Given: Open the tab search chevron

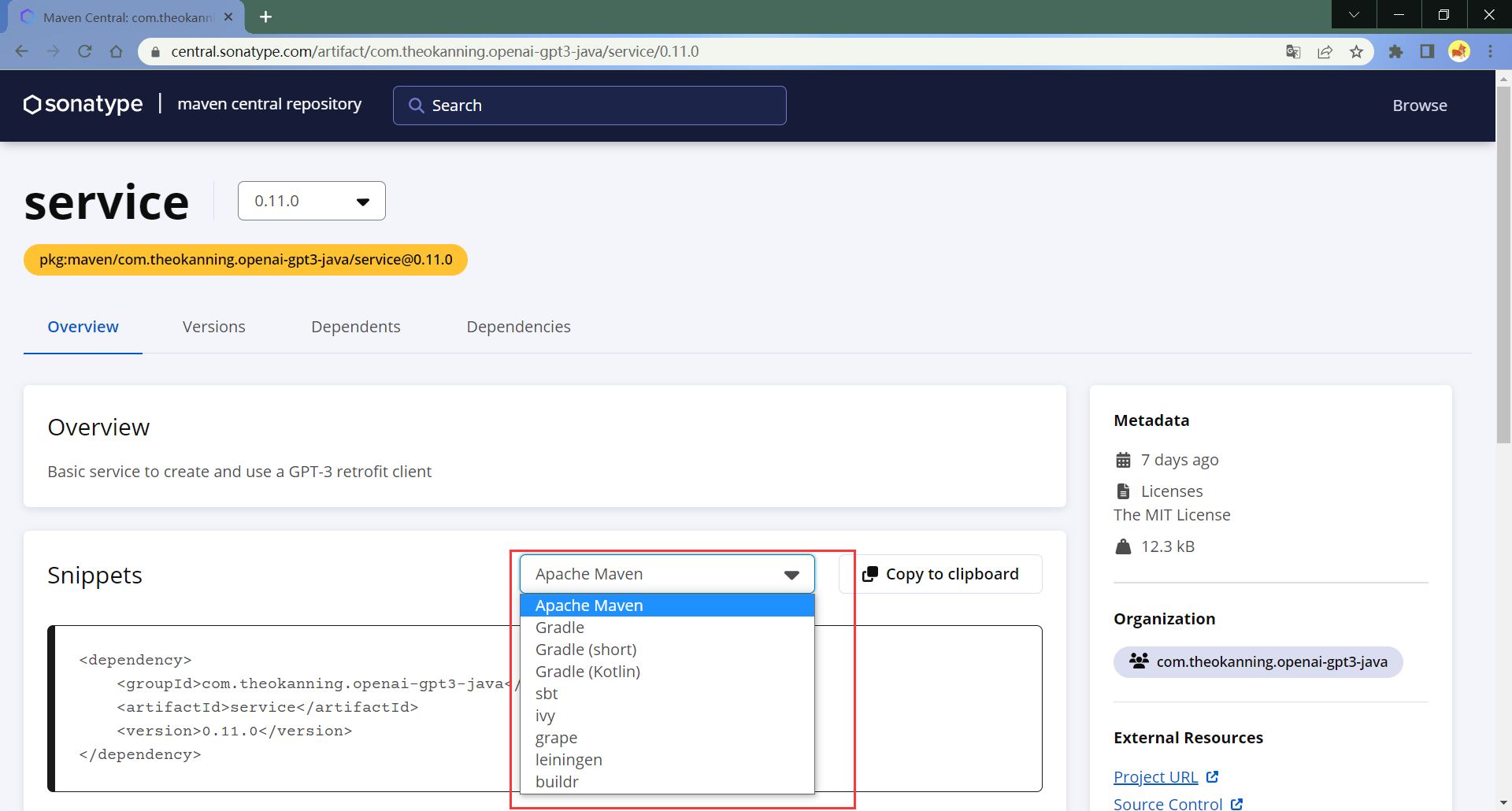Looking at the screenshot, I should [1354, 14].
